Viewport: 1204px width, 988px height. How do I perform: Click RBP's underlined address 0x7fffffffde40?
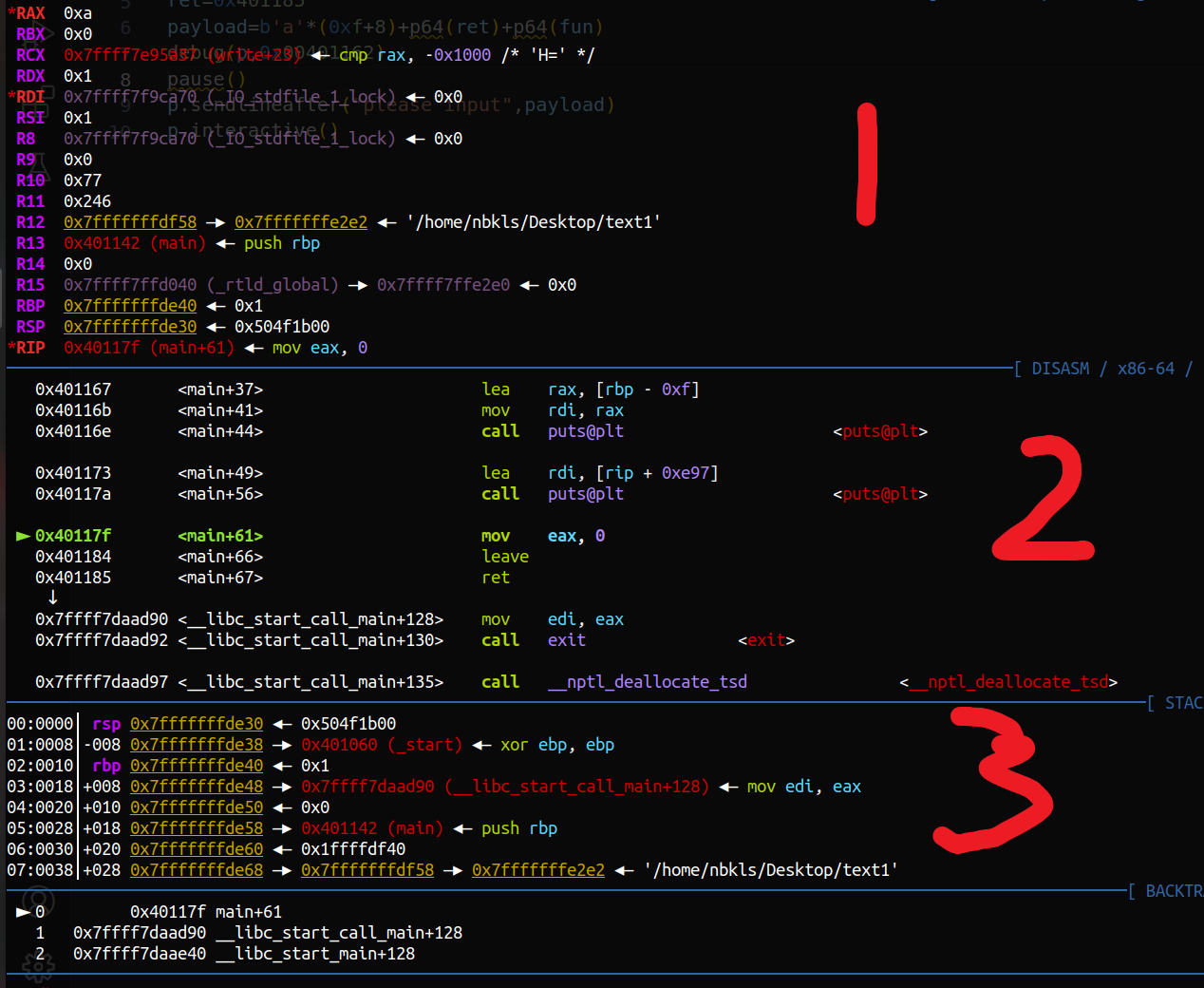(x=130, y=305)
